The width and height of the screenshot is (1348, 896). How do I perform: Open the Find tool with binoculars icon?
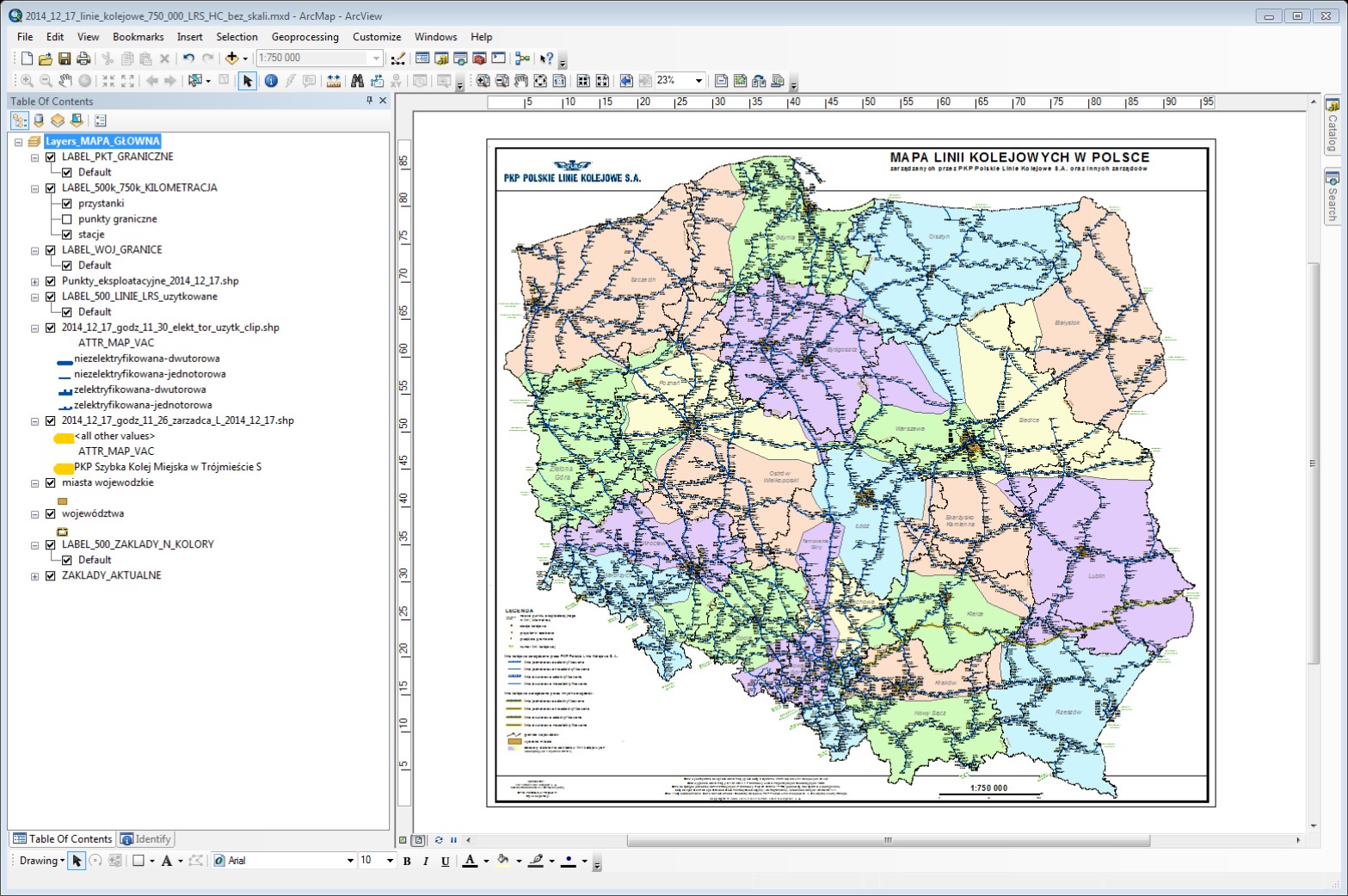pos(356,80)
